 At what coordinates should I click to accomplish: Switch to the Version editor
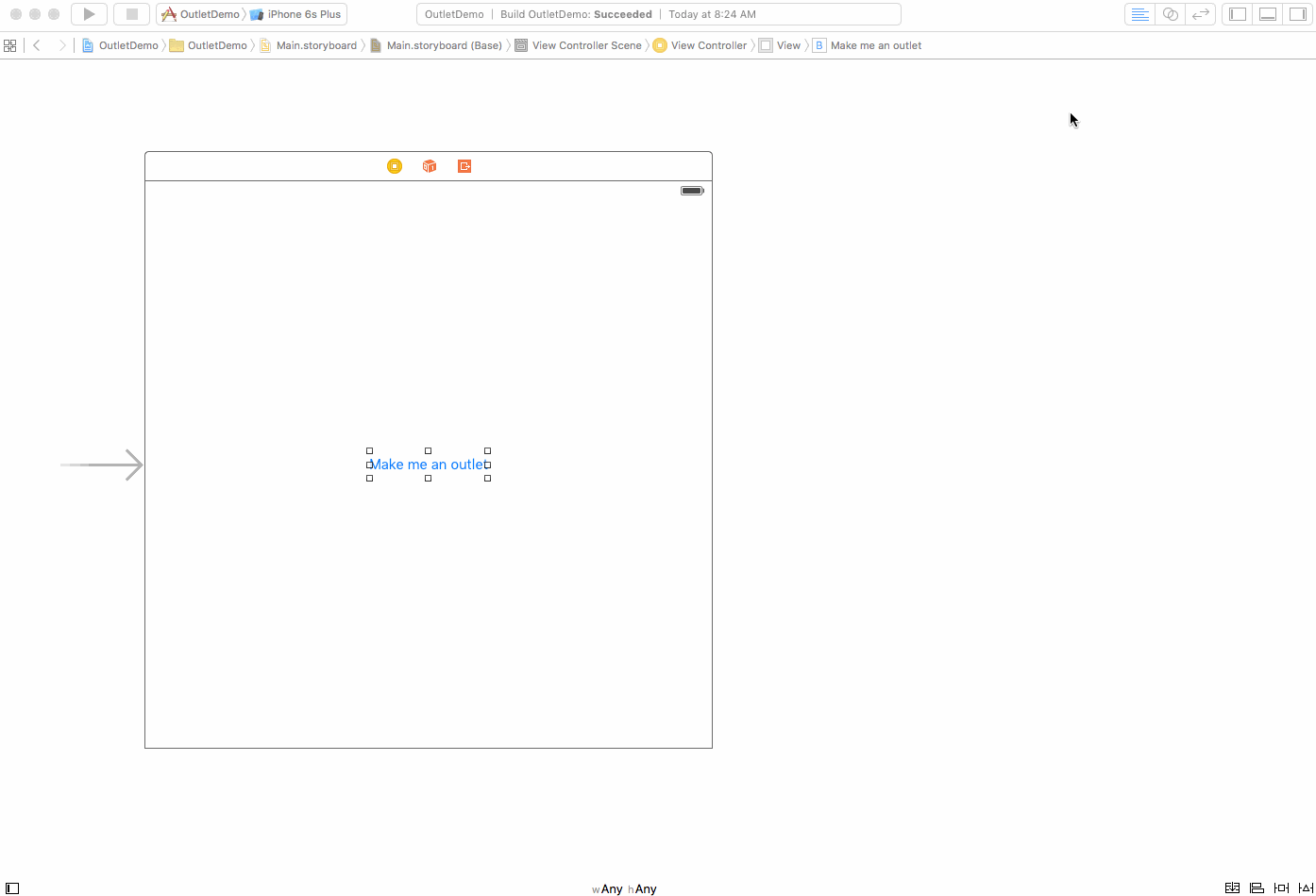[x=1200, y=13]
